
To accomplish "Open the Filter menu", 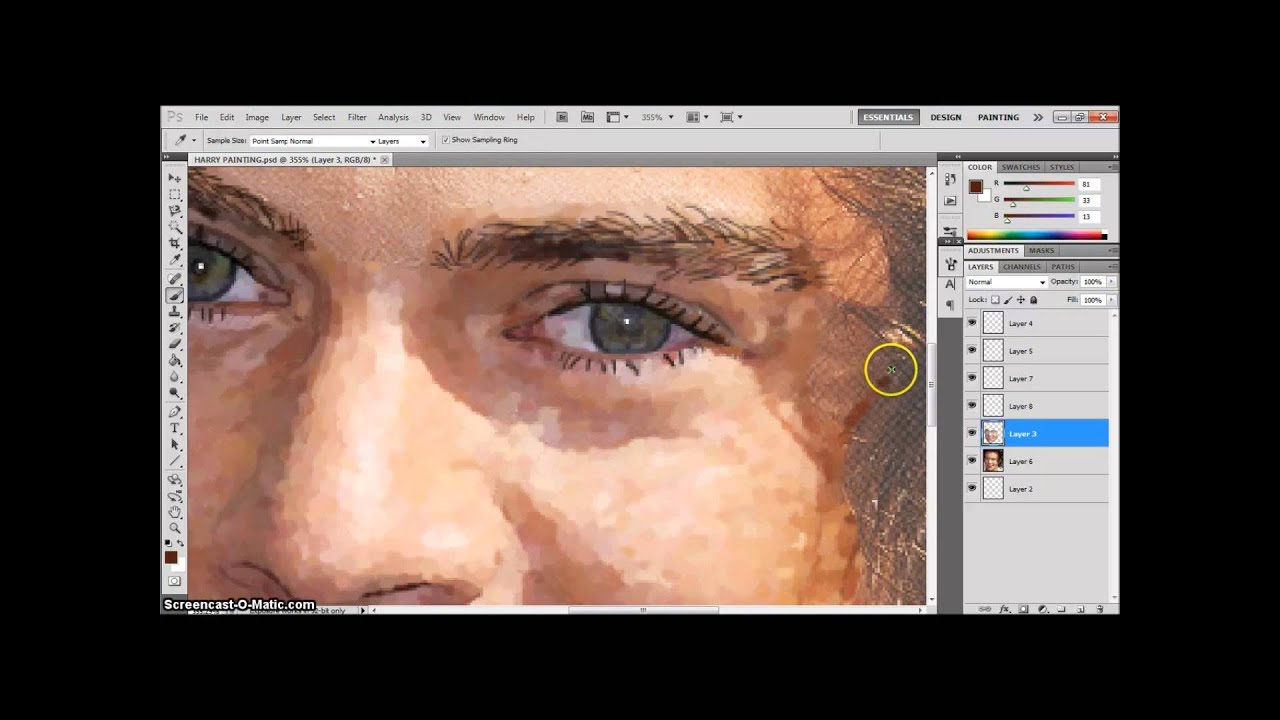I will coord(357,117).
